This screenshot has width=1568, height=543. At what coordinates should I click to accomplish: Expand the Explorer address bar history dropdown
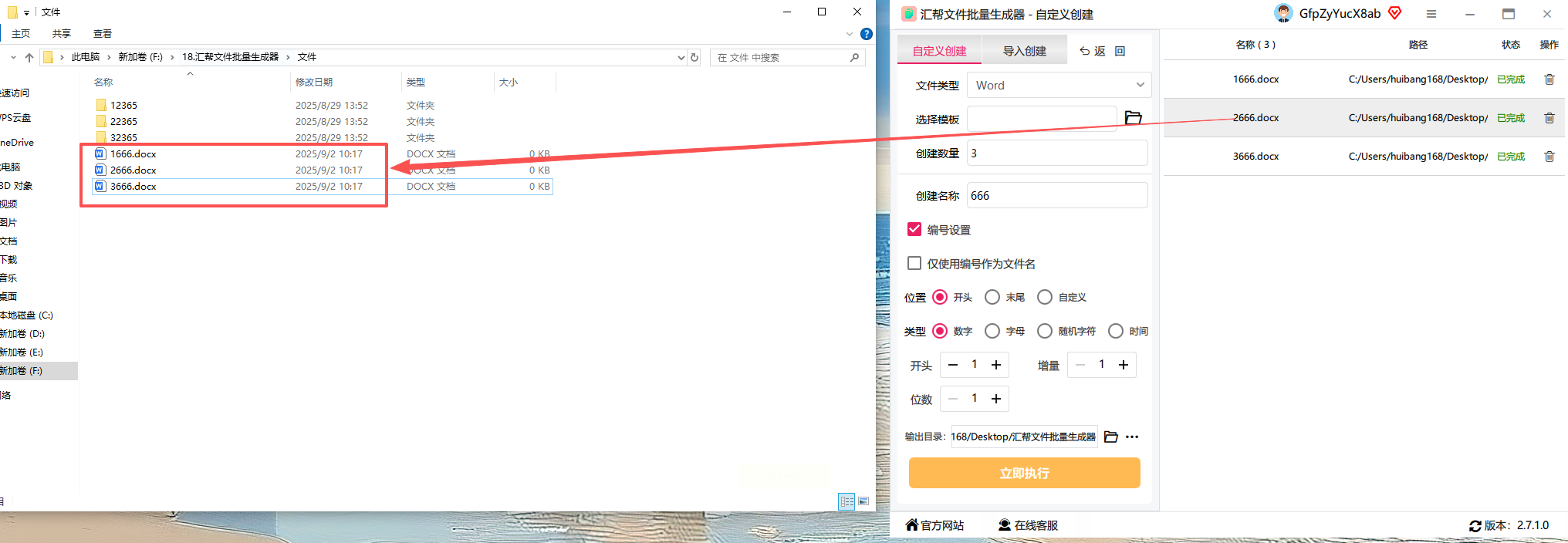681,57
